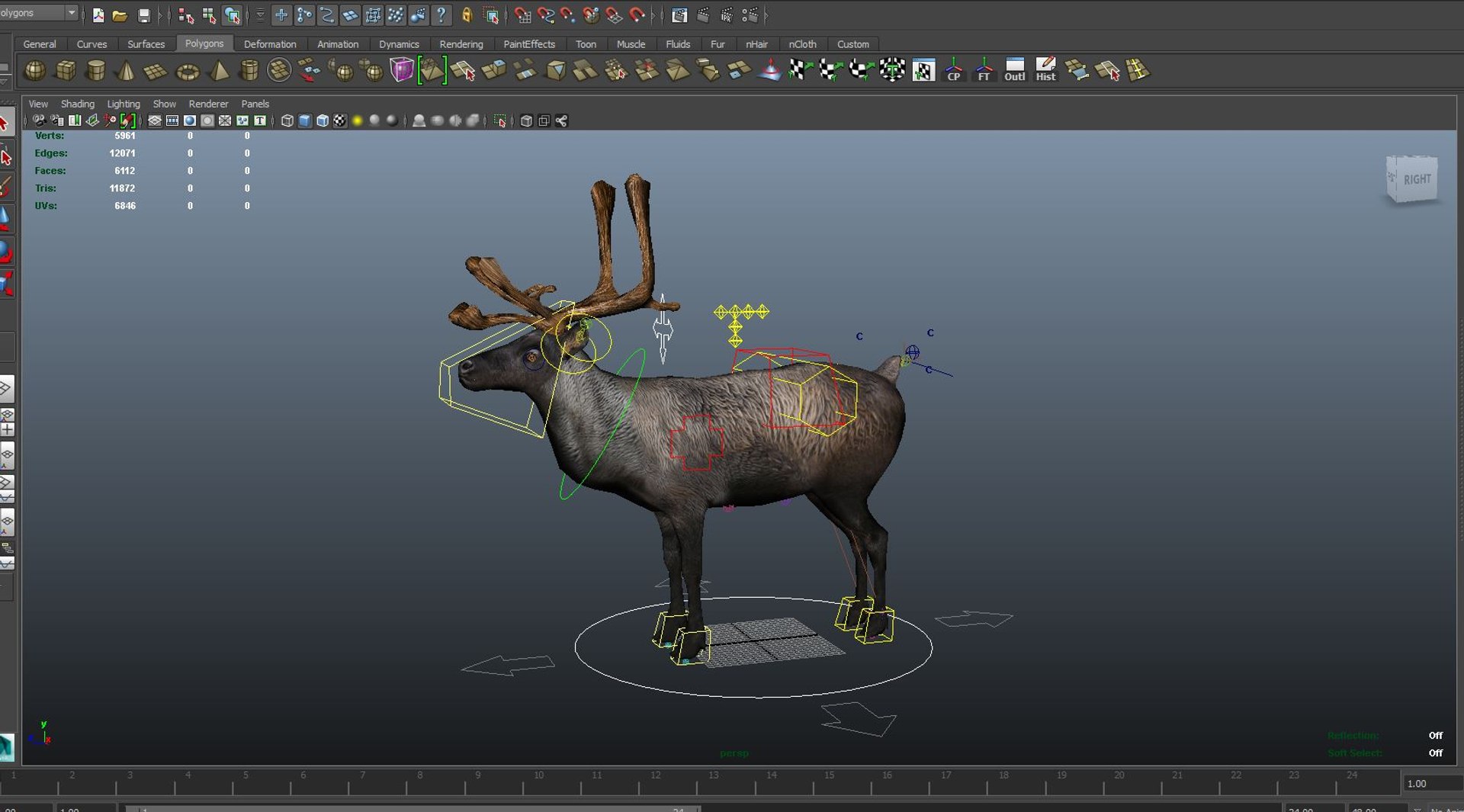Click the FT shelf button
The image size is (1464, 812).
tap(984, 70)
